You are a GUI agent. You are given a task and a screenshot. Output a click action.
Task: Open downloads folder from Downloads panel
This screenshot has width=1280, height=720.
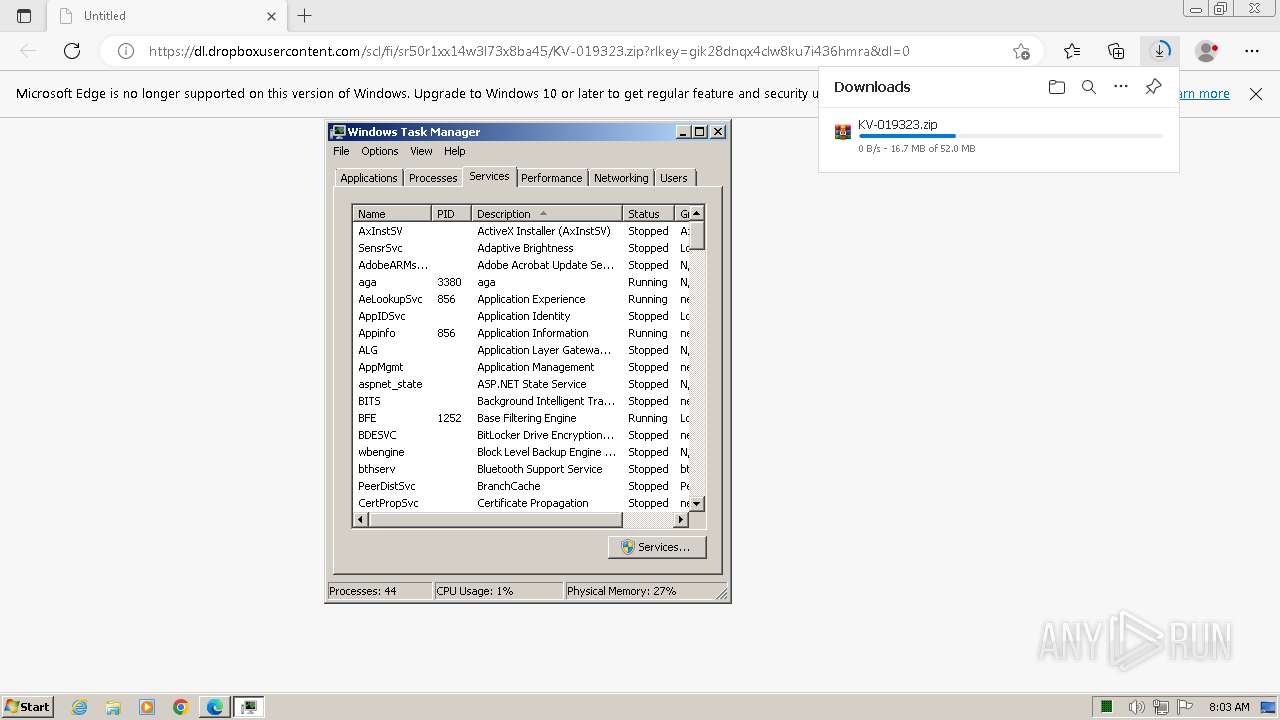pos(1057,87)
